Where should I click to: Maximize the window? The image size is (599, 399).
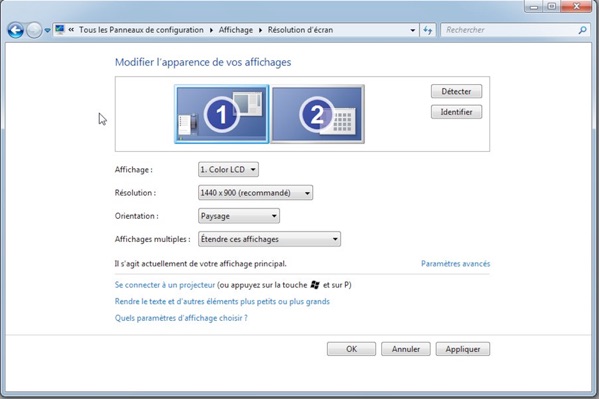[552, 6]
